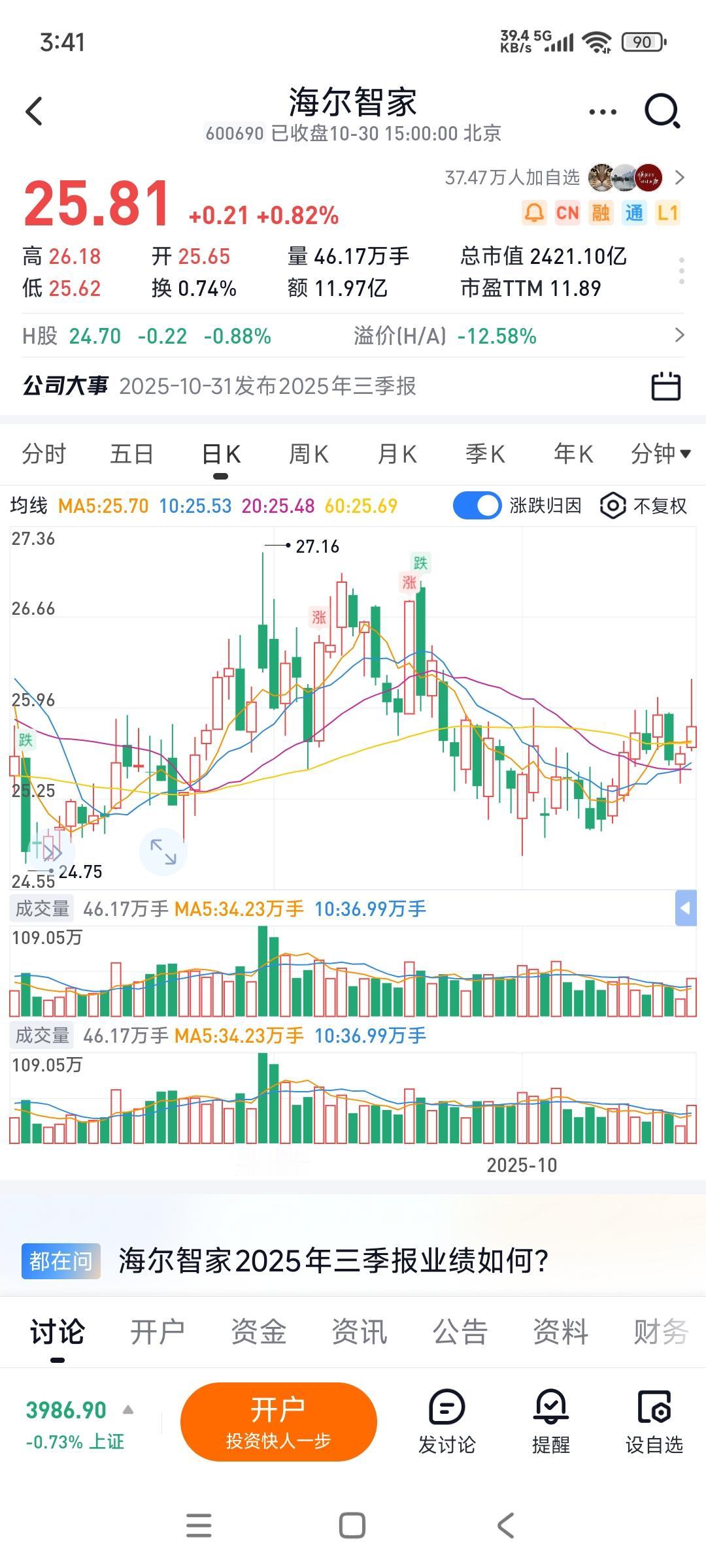Tap the user avatars next to 加自选
706x1568 pixels.
point(626,178)
